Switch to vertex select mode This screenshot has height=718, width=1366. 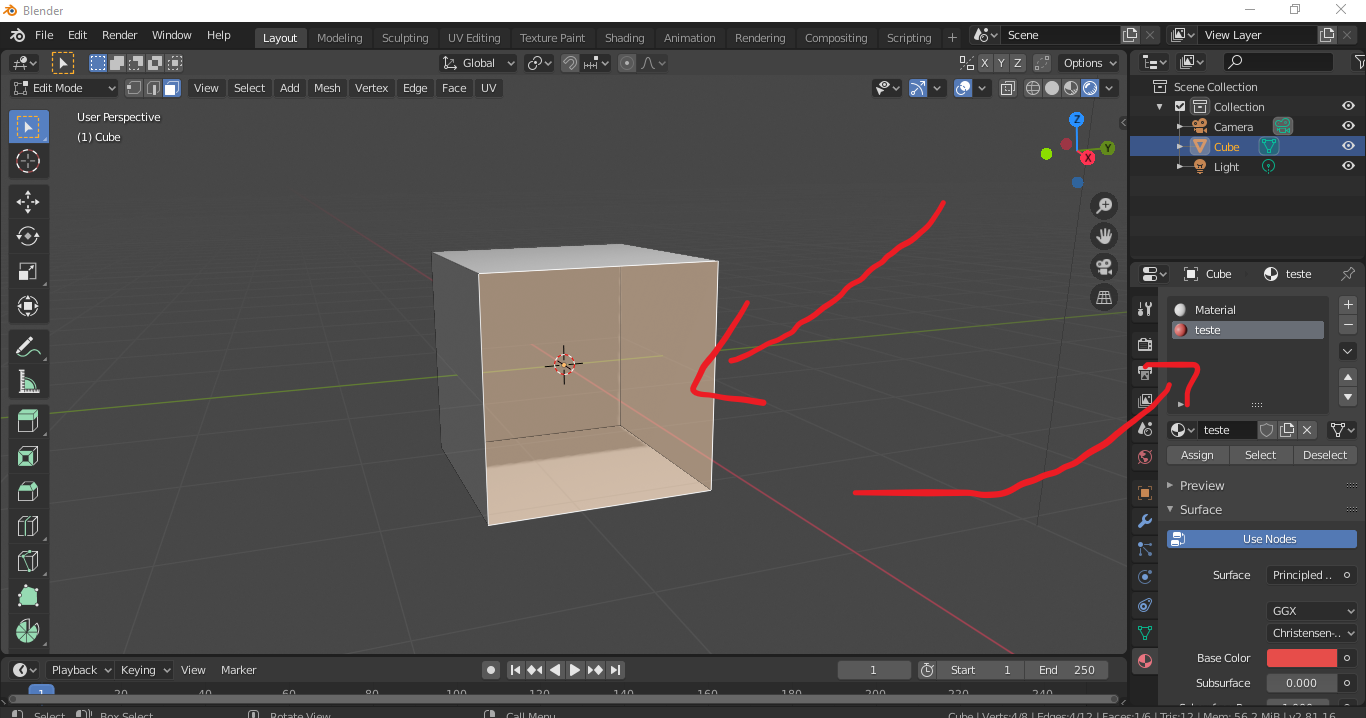(x=134, y=88)
